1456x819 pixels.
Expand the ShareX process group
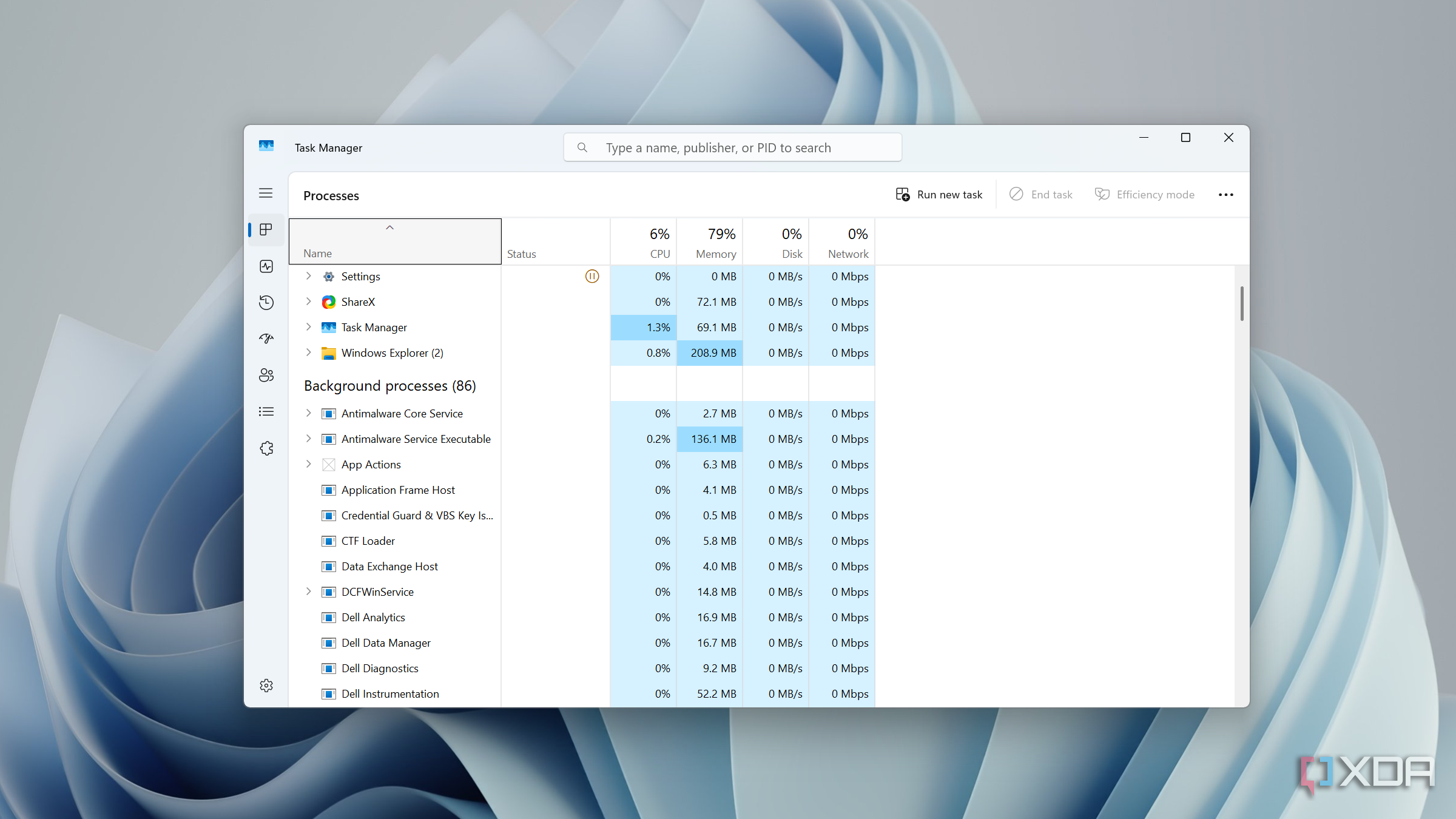(x=308, y=302)
